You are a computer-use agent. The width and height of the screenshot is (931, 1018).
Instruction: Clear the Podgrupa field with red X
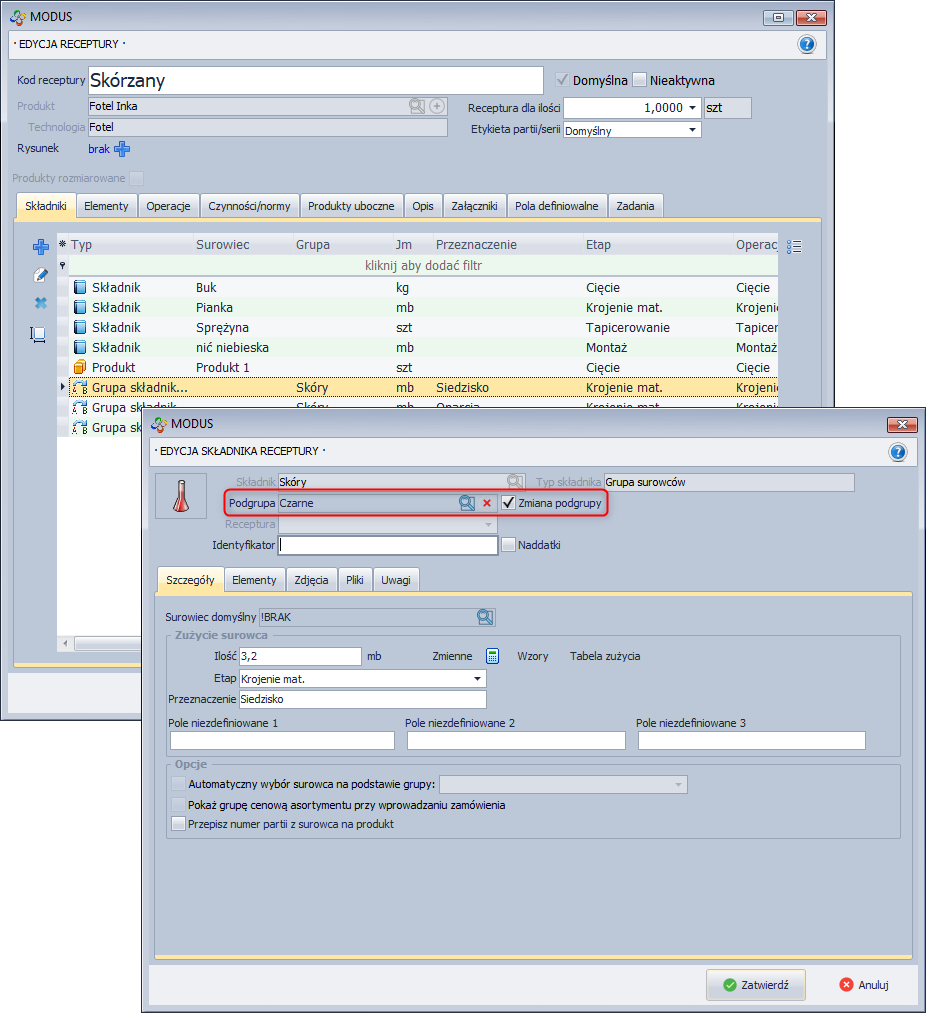[487, 503]
